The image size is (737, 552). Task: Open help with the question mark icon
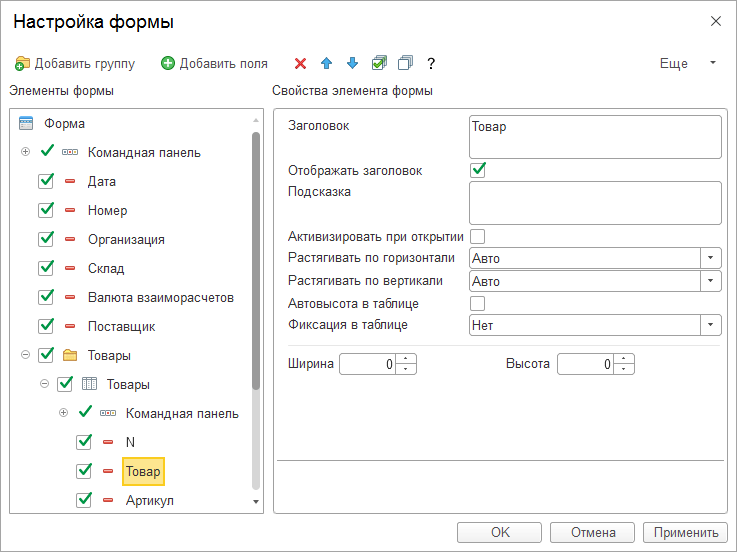click(431, 63)
